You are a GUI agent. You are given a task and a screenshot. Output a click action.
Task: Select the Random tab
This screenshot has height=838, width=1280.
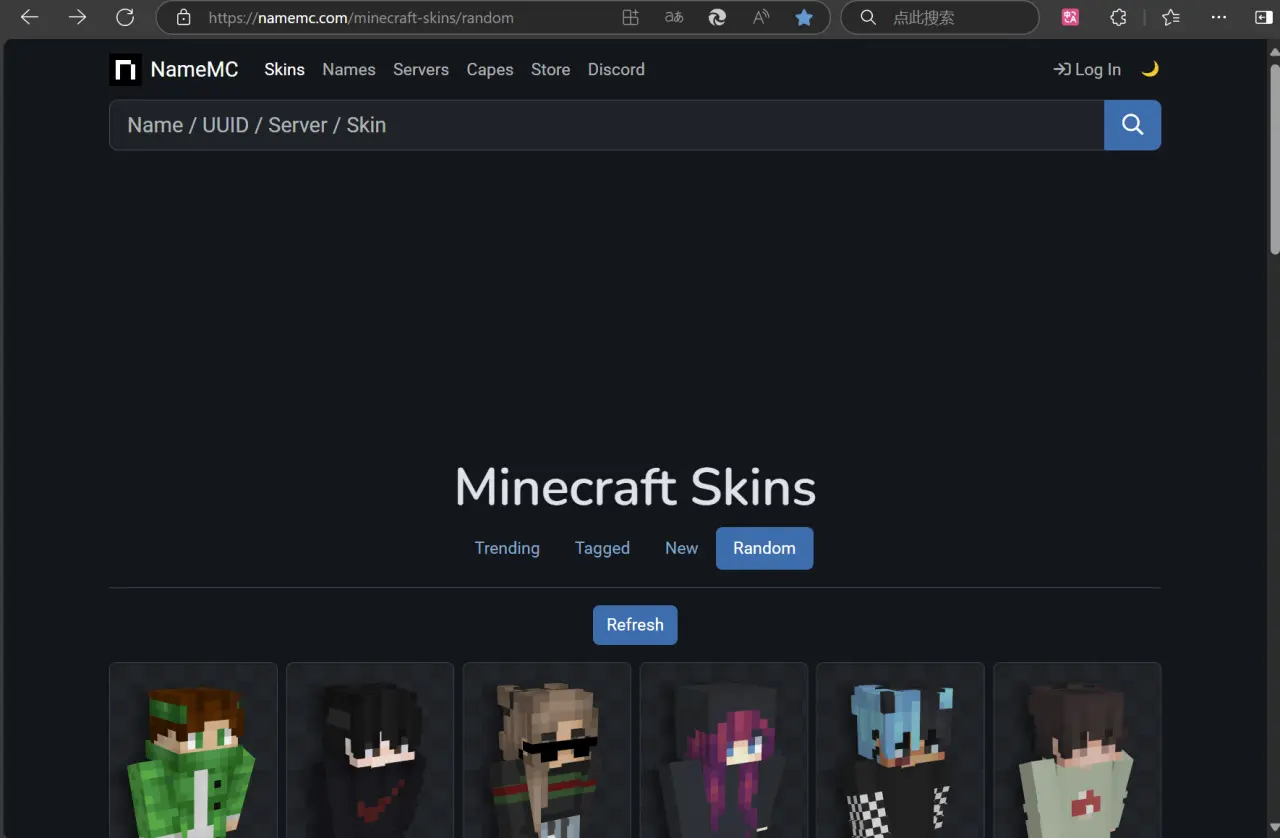[764, 548]
